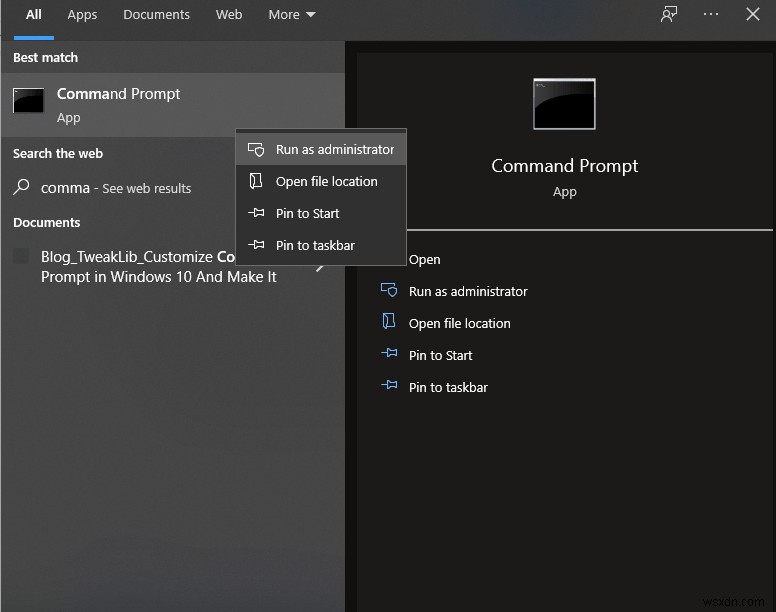Choose Open file location in context menu
This screenshot has height=612, width=776.
[x=321, y=182]
